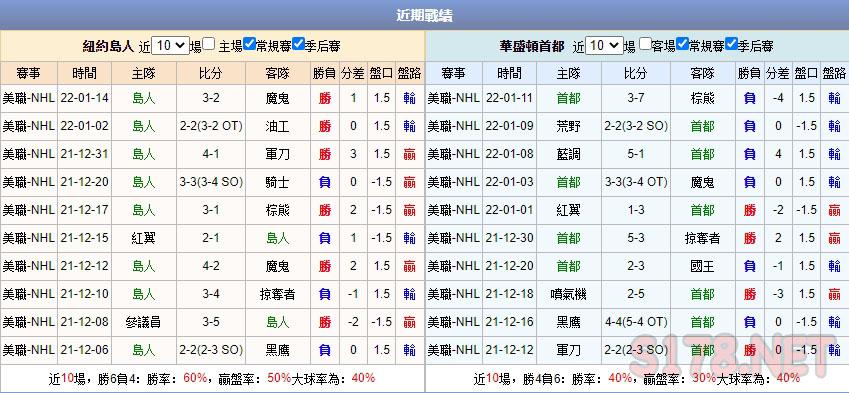849x393 pixels.
Task: Click the 勝 result in the 22-01-14 row
Action: point(324,98)
